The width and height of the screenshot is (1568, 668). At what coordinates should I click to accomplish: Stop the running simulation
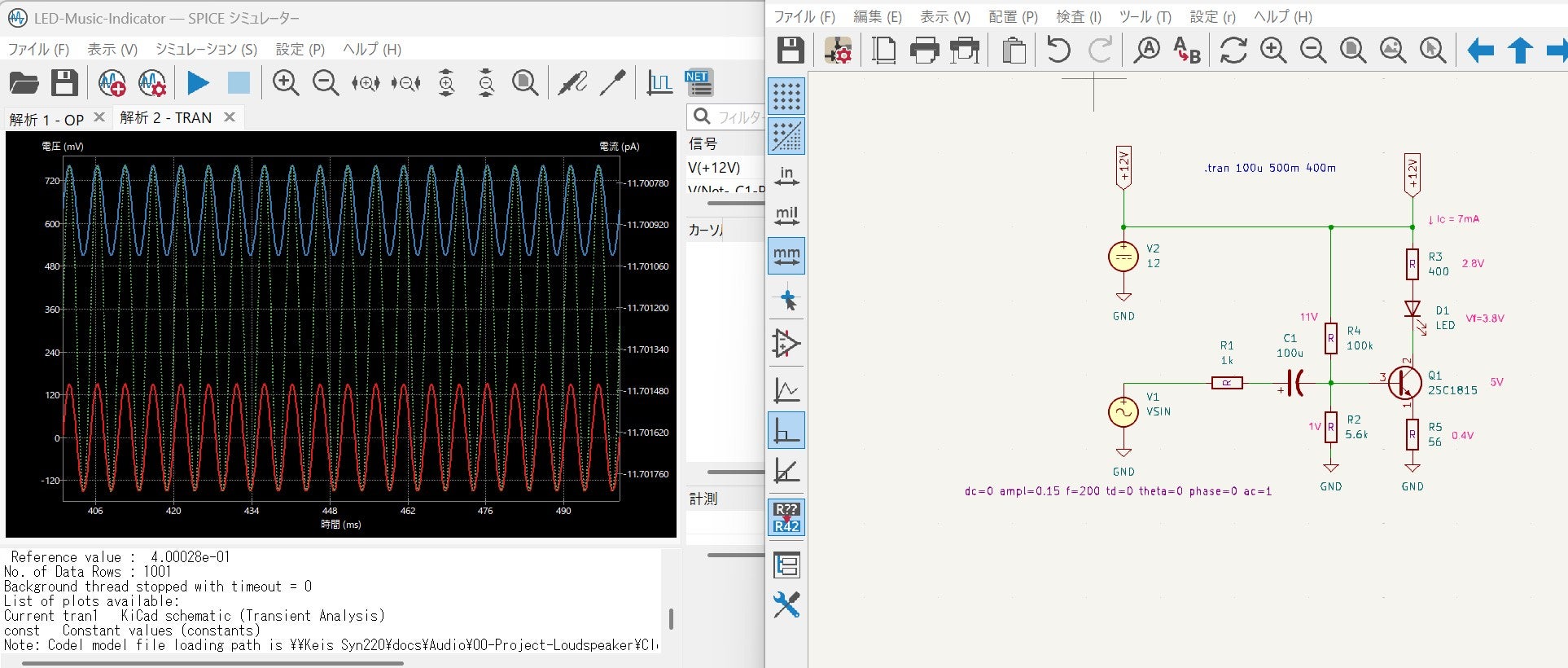(239, 83)
